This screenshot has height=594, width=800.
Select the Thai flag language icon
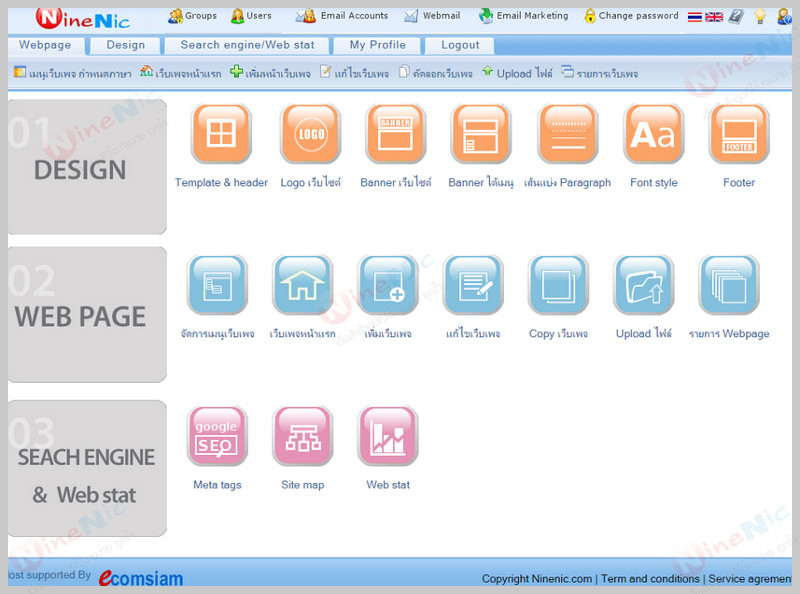coord(695,16)
